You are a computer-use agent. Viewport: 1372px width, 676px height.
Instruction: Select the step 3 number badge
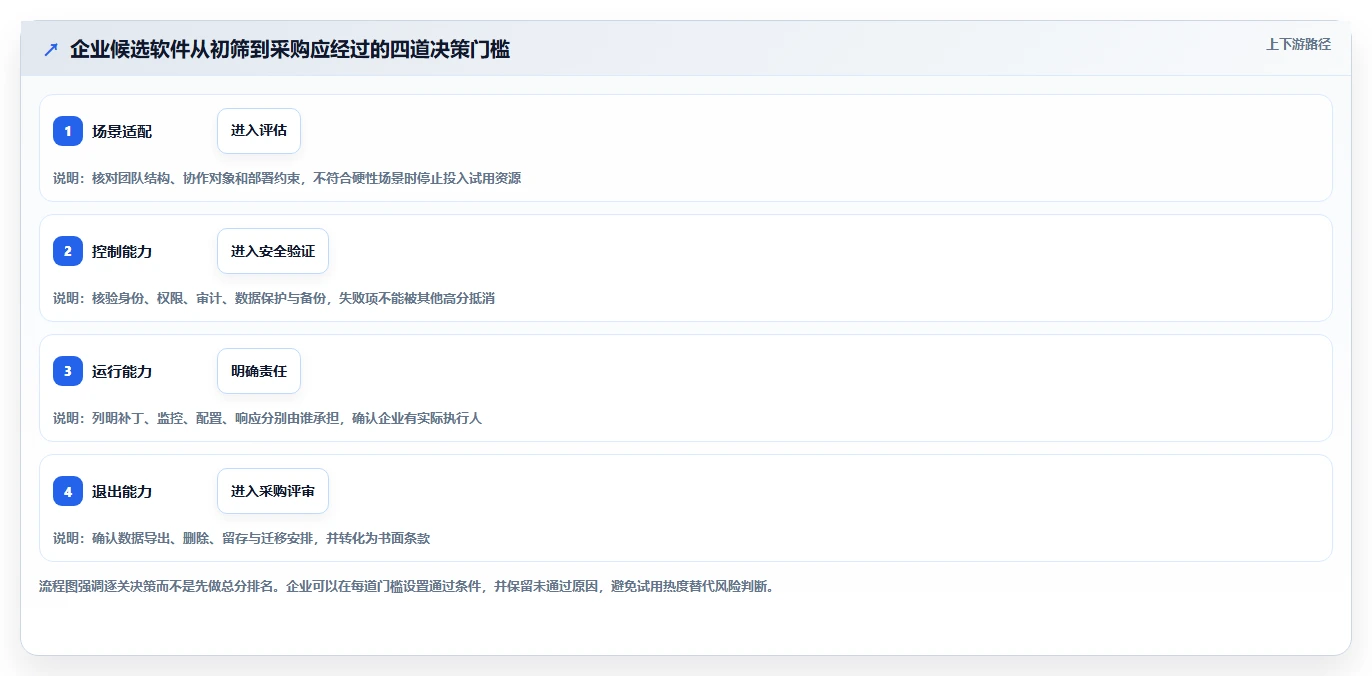coord(68,371)
